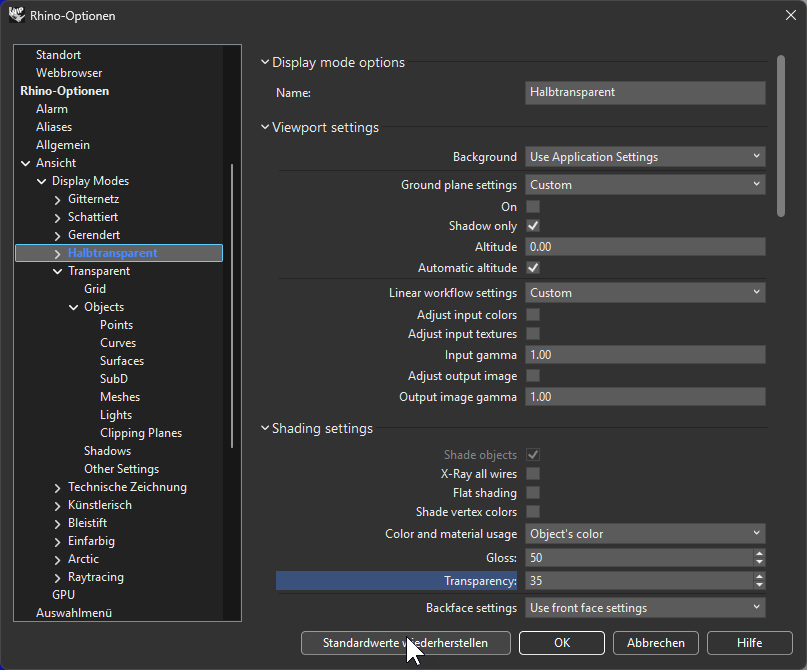Enable Adjust input textures checkbox
This screenshot has width=807, height=670.
(533, 334)
